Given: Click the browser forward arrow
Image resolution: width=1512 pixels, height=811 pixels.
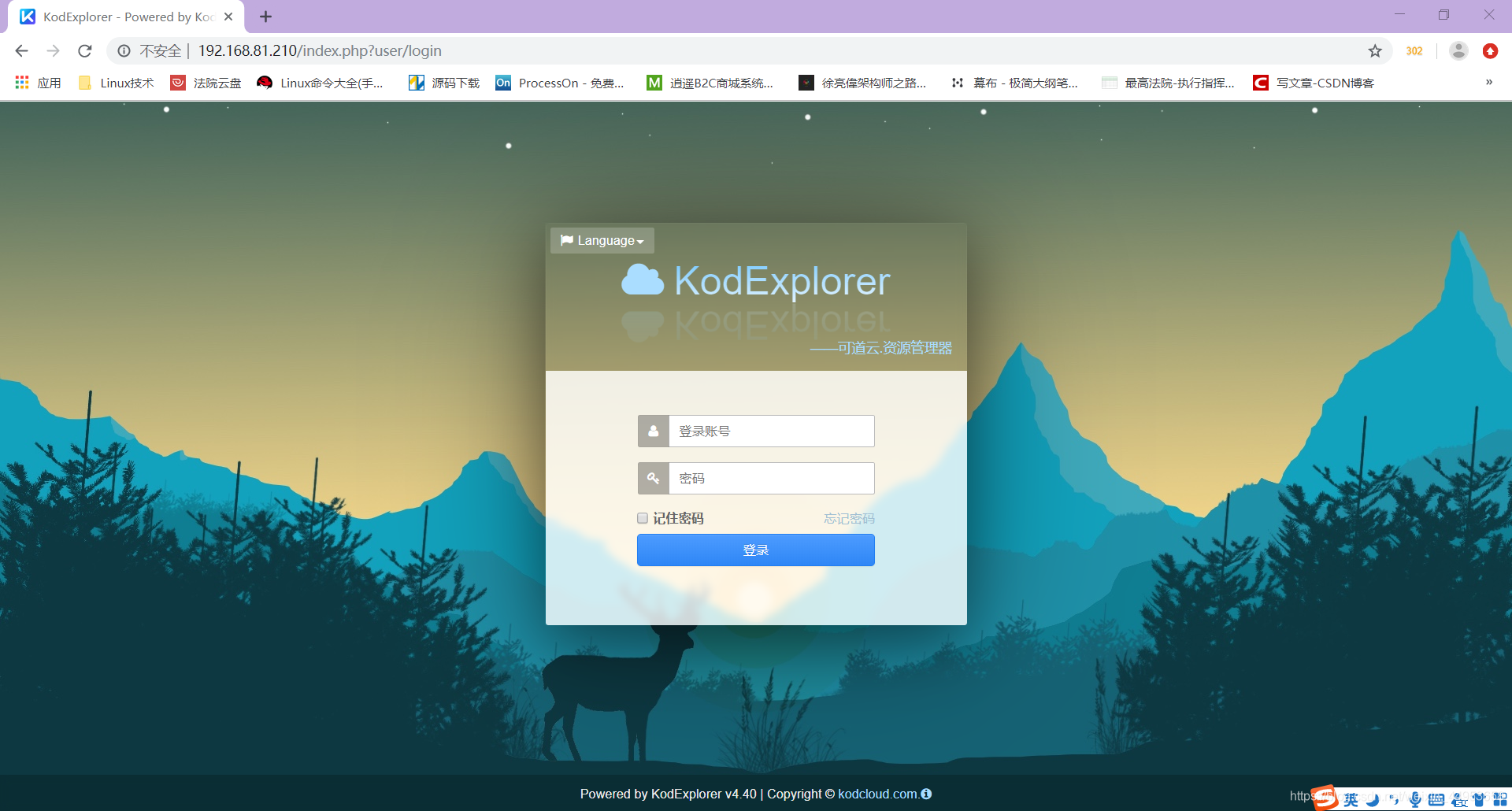Looking at the screenshot, I should (x=53, y=50).
